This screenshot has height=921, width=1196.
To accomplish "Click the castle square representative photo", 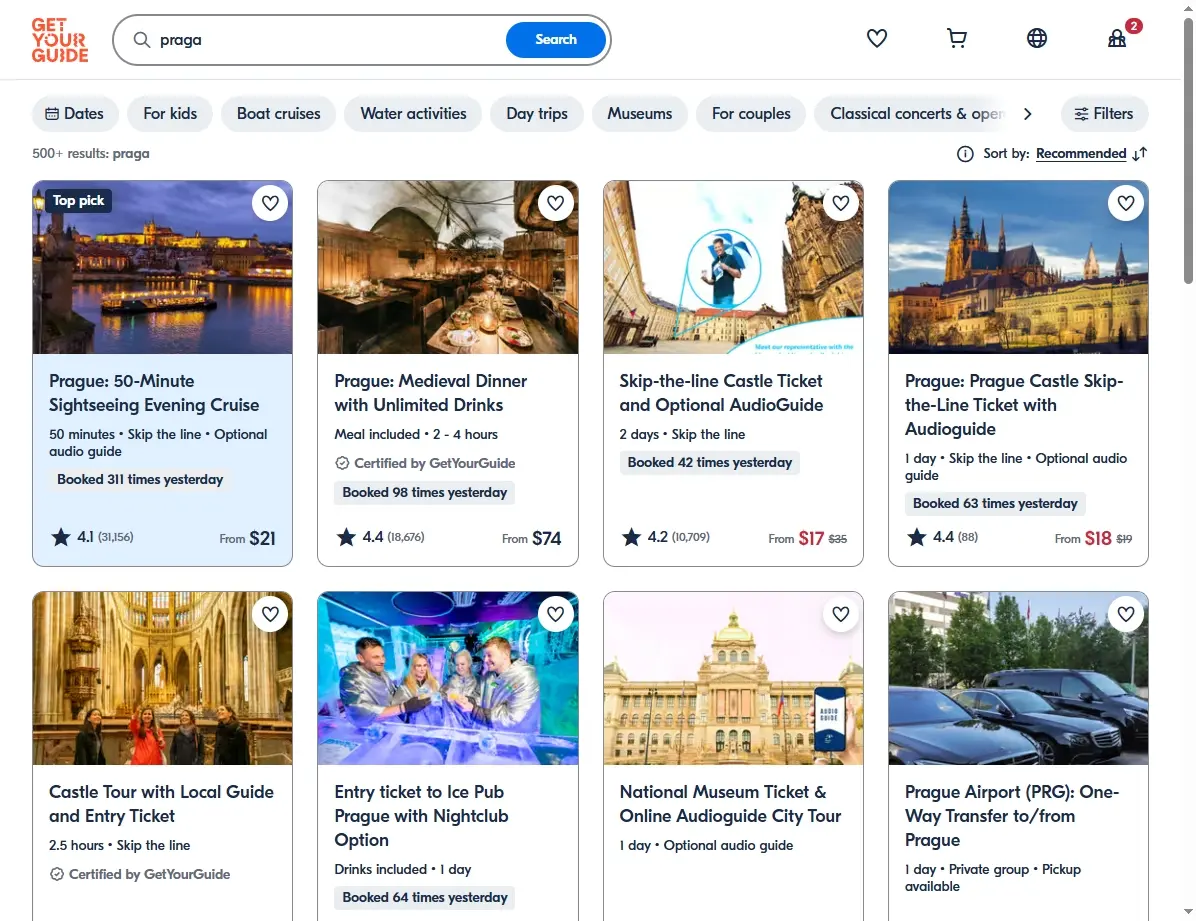I will point(733,267).
